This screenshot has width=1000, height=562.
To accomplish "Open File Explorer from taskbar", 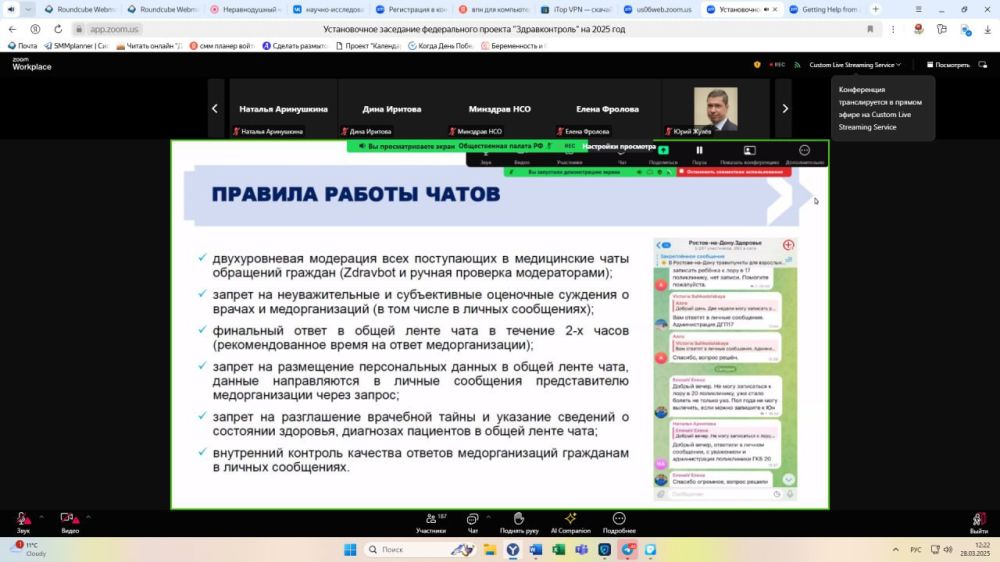I will tap(489, 550).
